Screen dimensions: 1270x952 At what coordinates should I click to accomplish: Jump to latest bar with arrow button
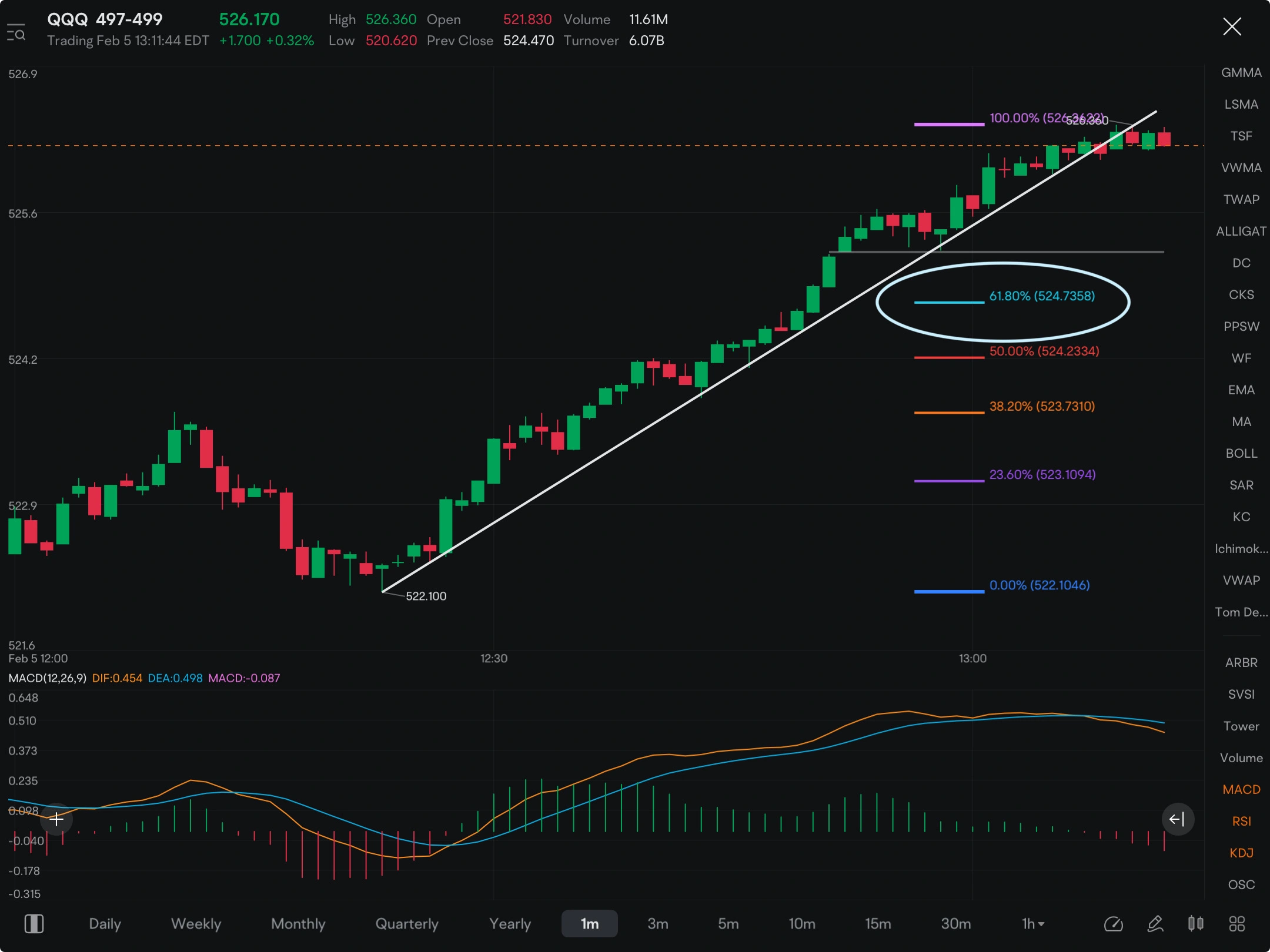[x=1177, y=819]
